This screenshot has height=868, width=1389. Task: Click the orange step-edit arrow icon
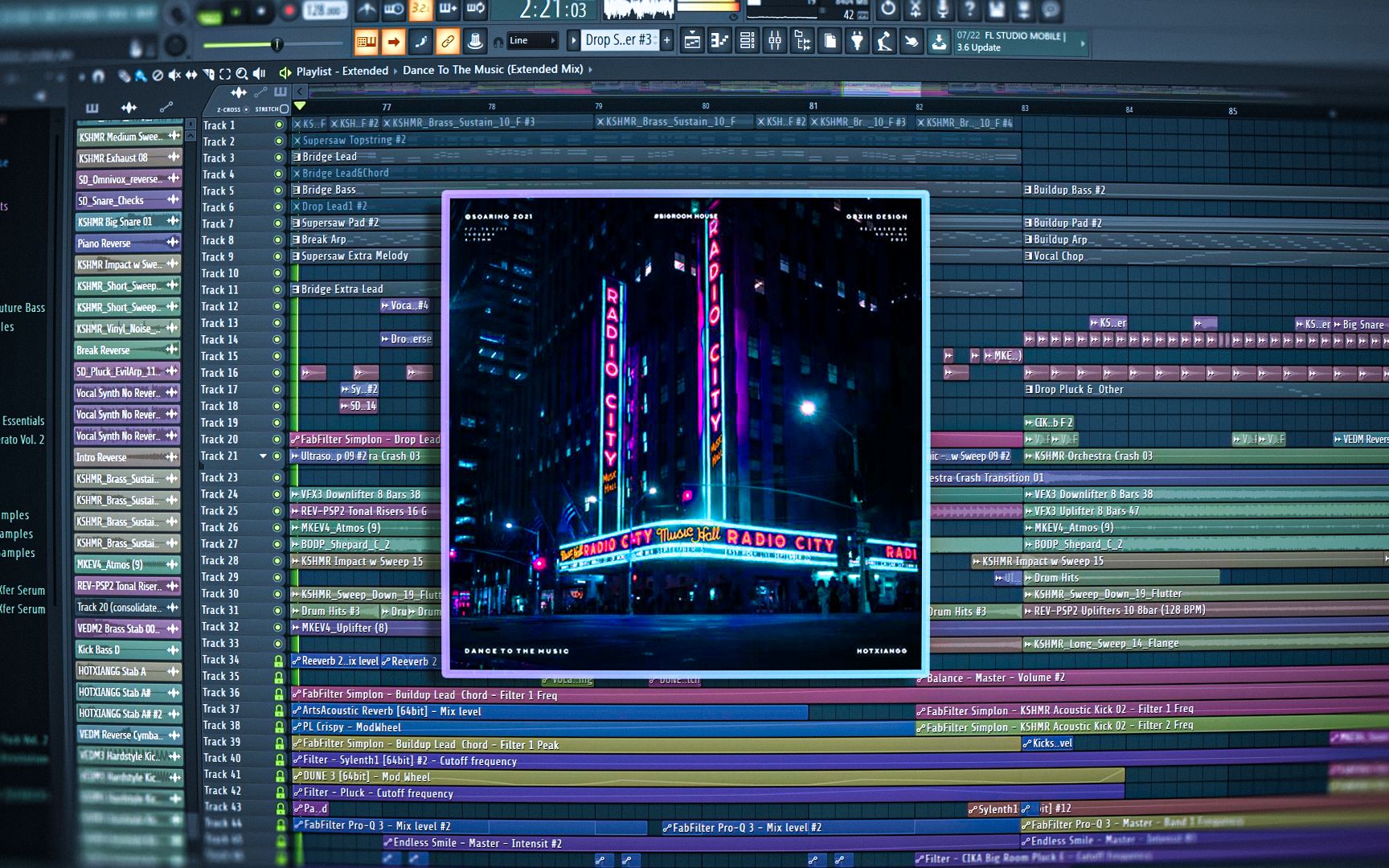tap(393, 41)
